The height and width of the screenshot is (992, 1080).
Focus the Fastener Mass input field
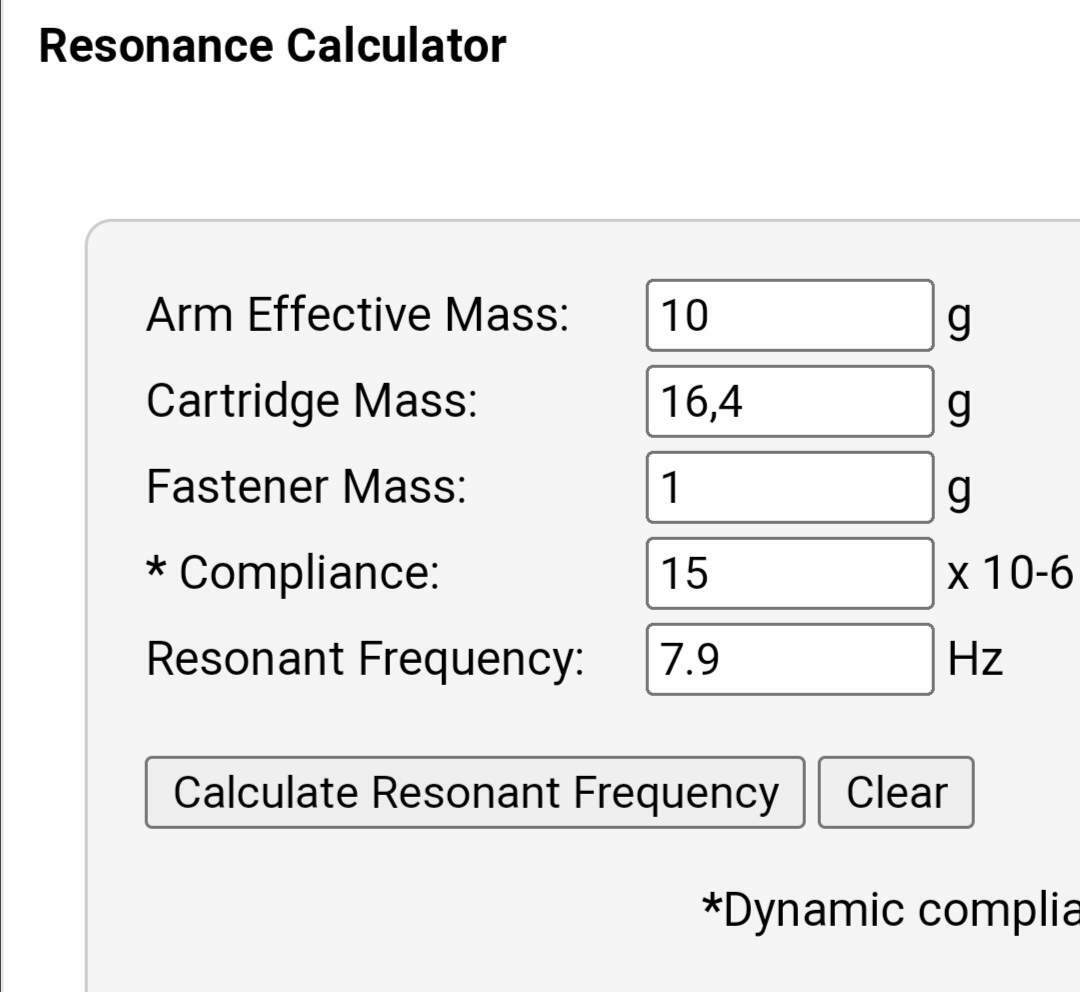790,488
